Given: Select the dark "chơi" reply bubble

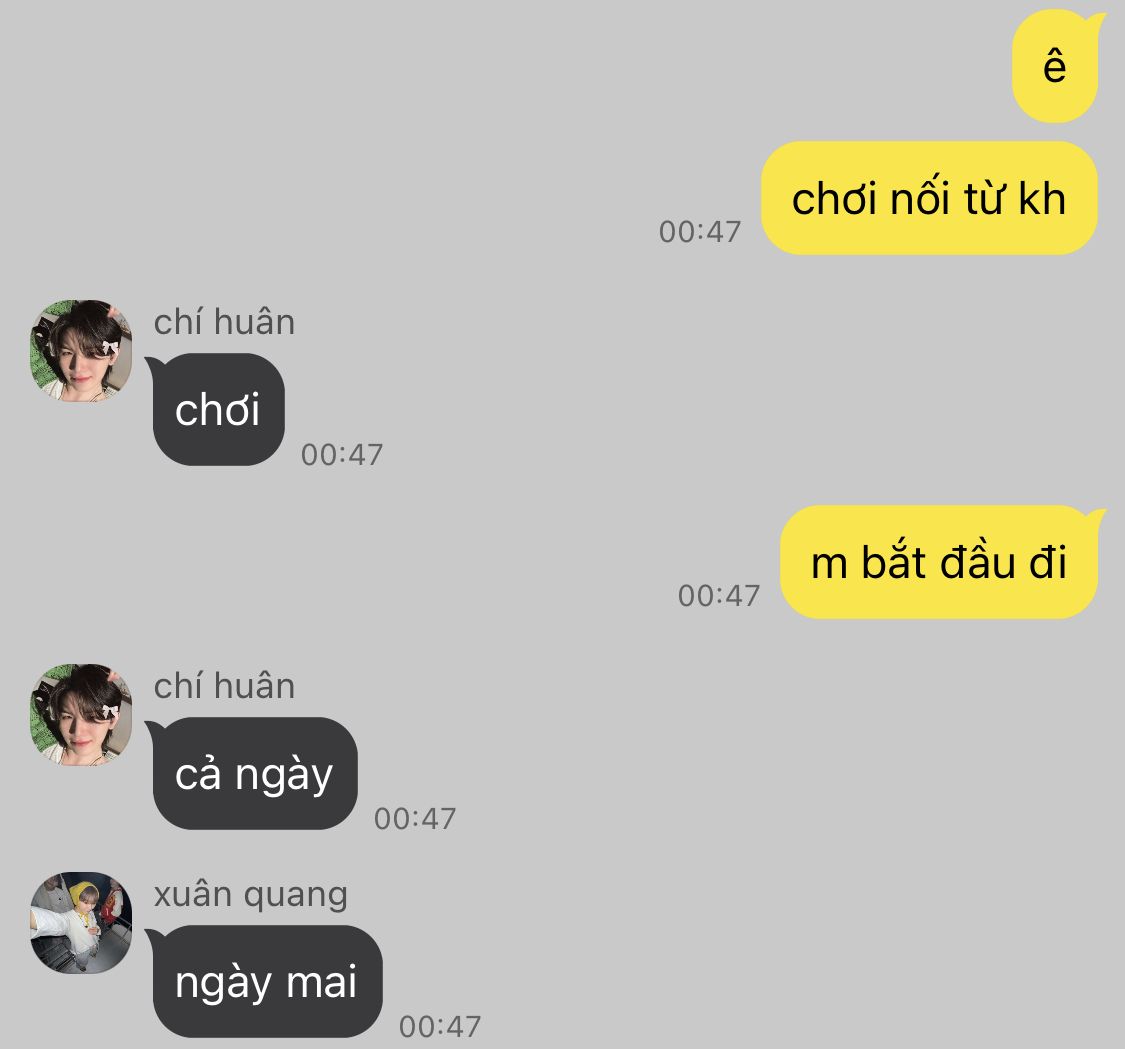Looking at the screenshot, I should pos(217,410).
